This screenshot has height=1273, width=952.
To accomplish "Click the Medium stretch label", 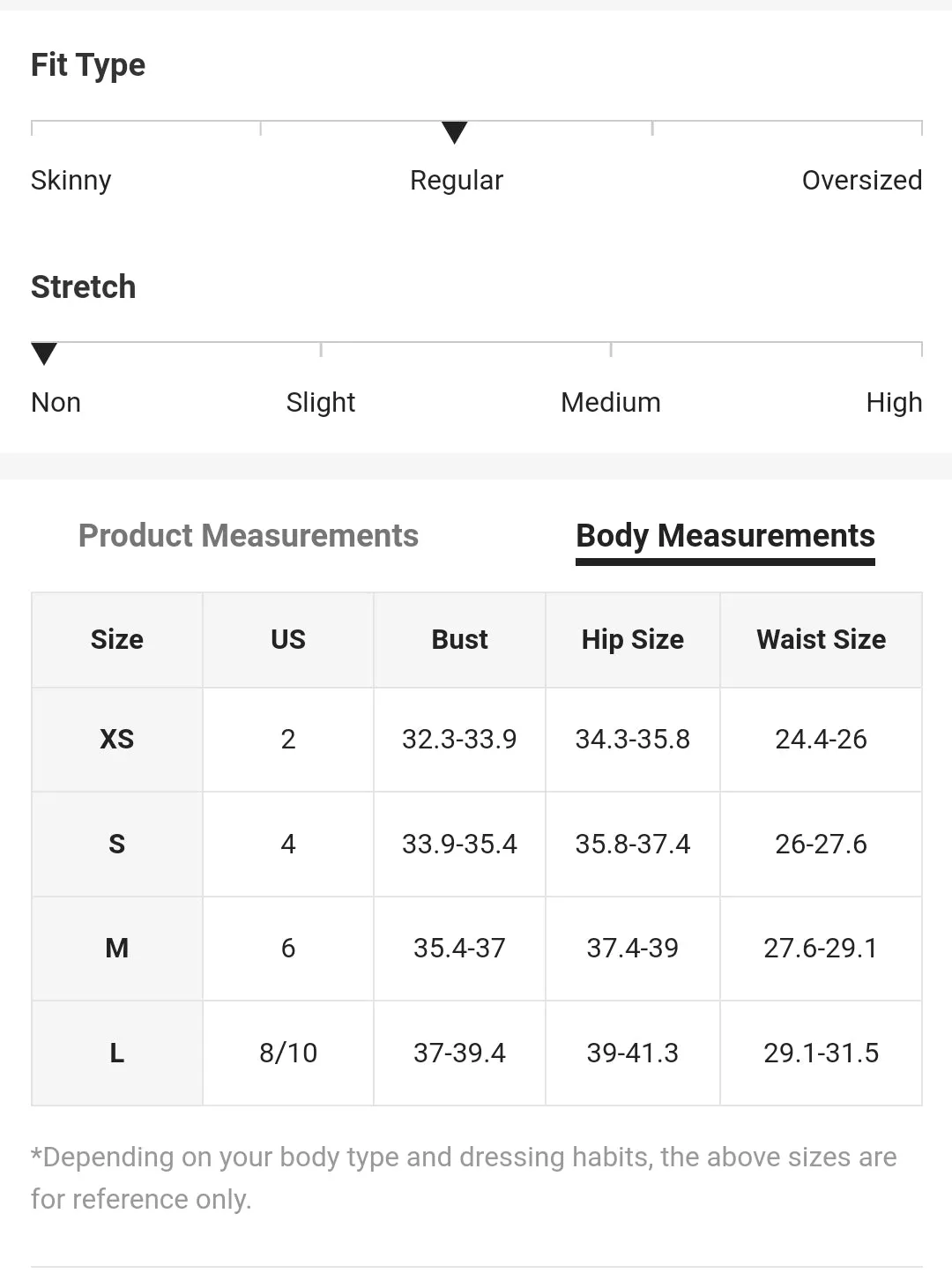I will [x=610, y=403].
